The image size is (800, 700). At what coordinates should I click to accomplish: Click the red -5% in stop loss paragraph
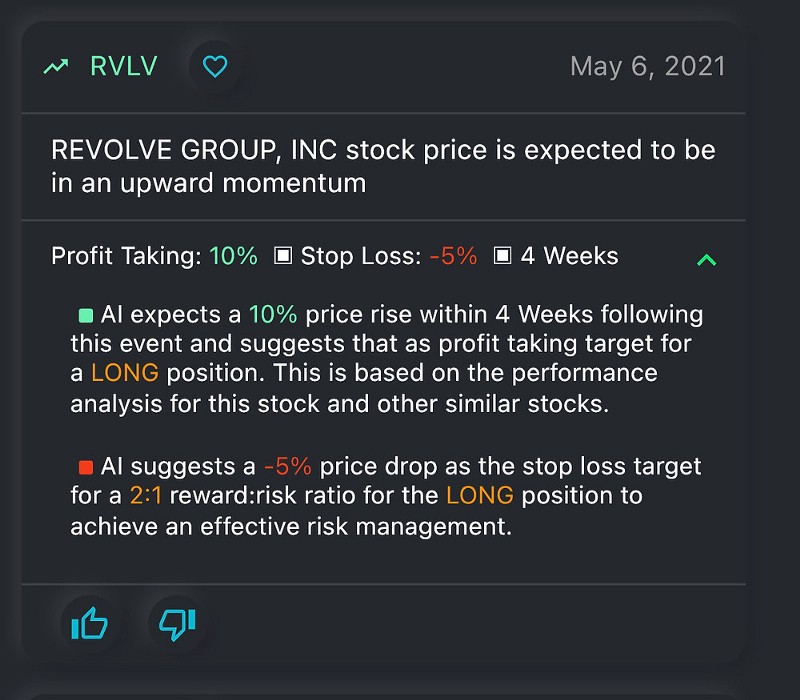tap(288, 466)
